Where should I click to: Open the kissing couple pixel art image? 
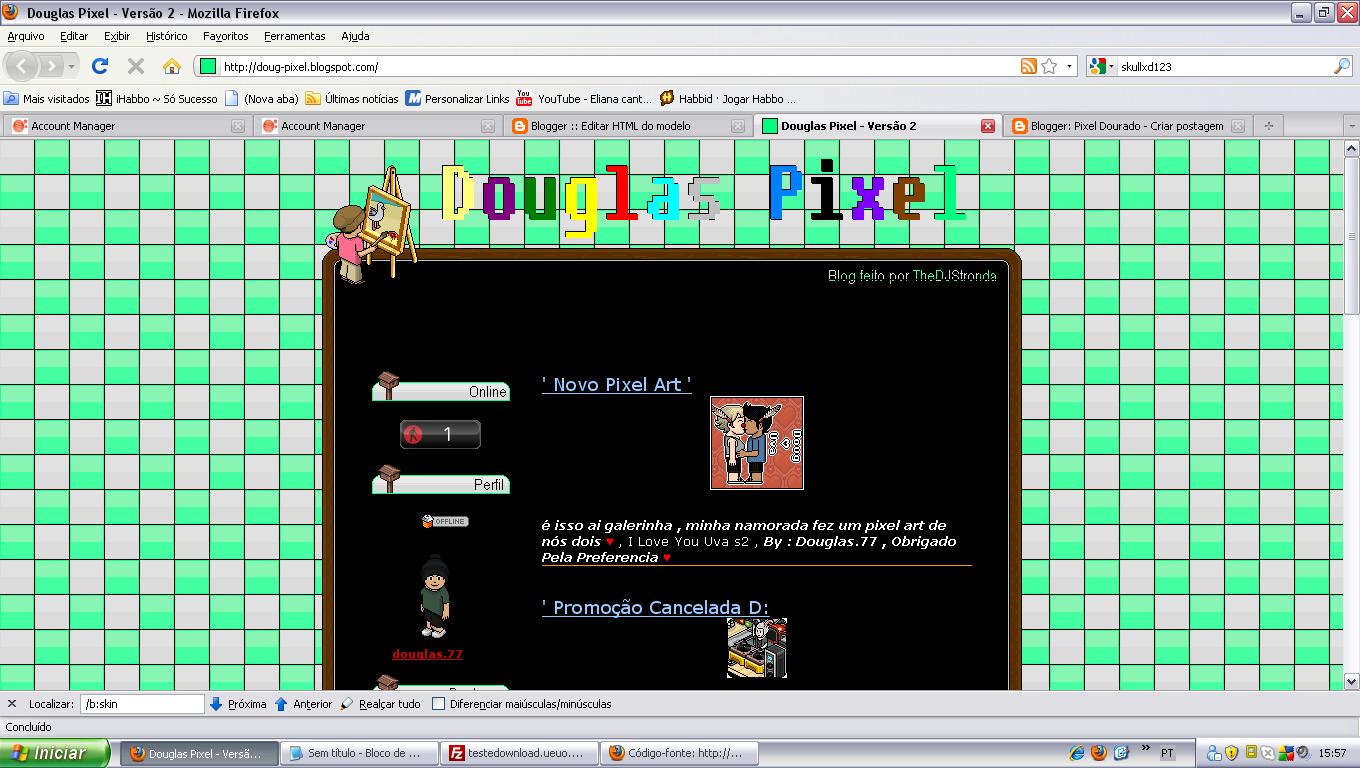(x=757, y=443)
